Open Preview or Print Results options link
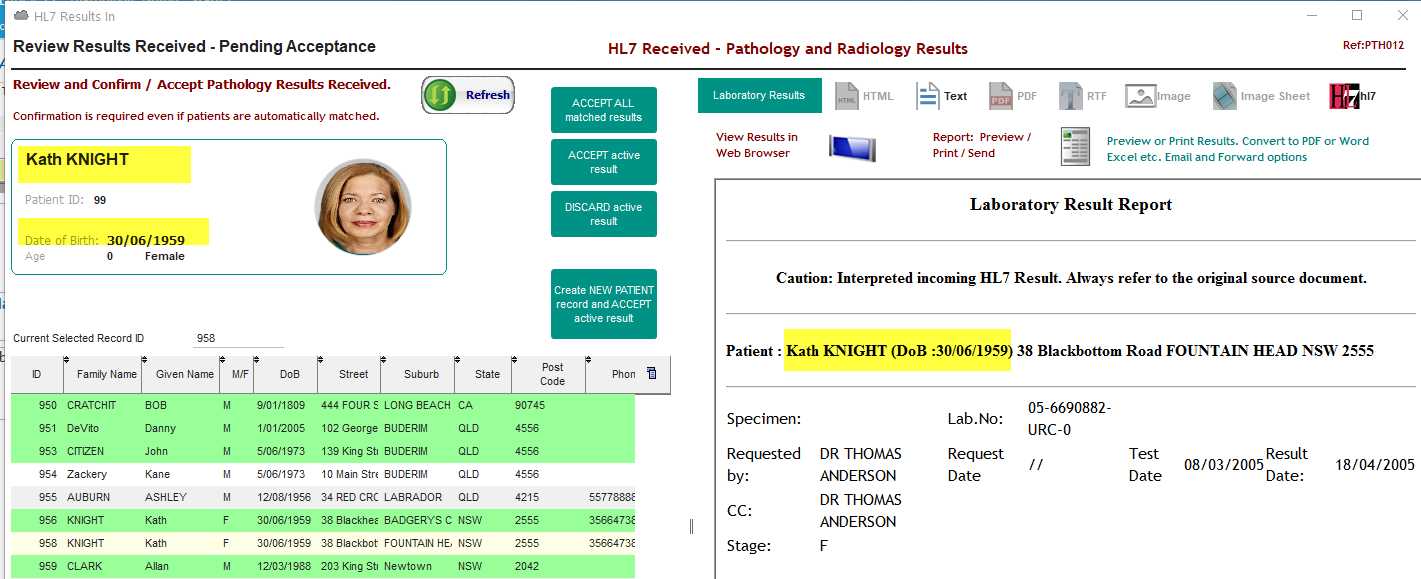The width and height of the screenshot is (1421, 579). click(1237, 149)
